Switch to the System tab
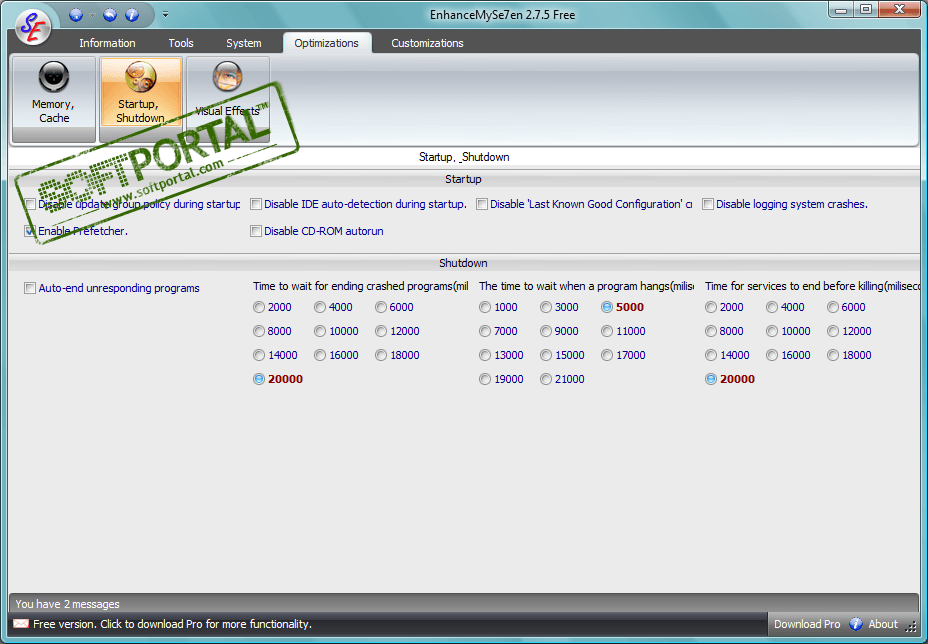Screen dimensions: 928x644 pyautogui.click(x=243, y=43)
